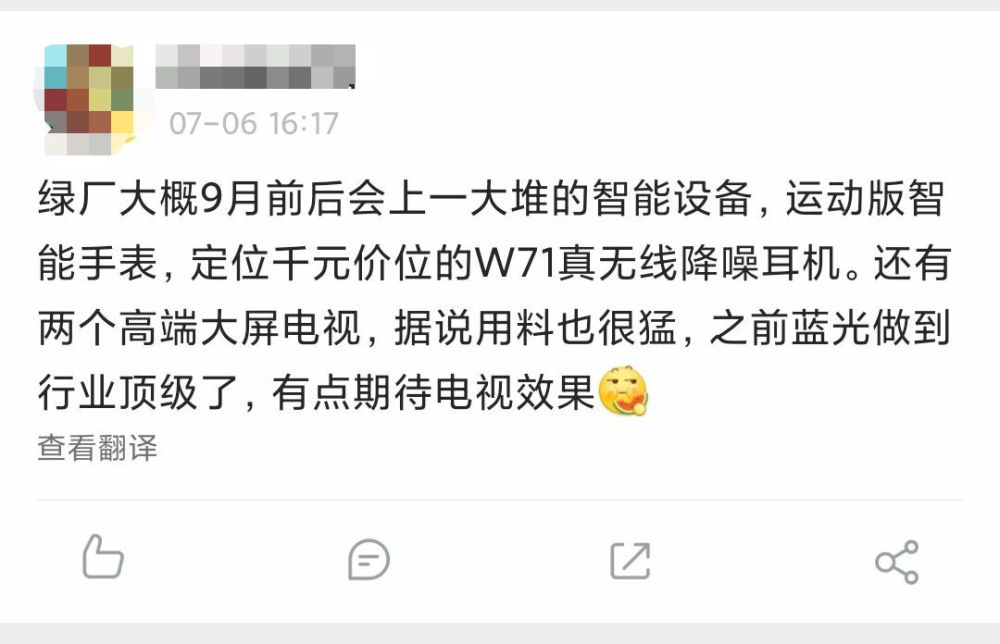
Task: Click the W71 text in the post
Action: (x=515, y=263)
